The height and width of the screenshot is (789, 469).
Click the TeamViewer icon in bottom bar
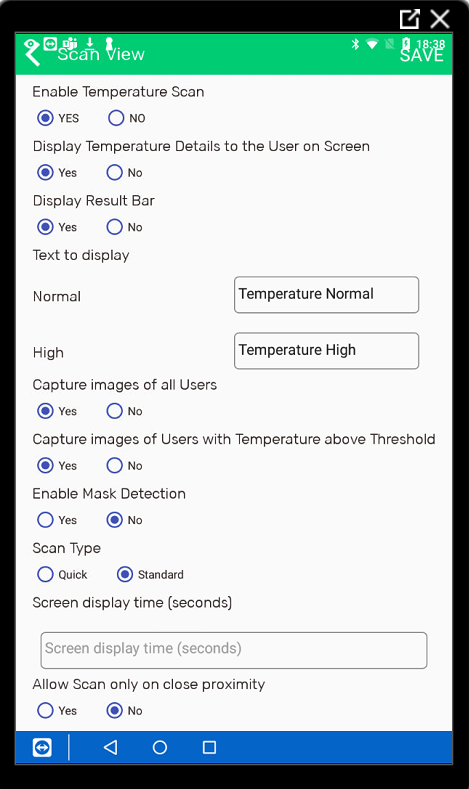[42, 747]
